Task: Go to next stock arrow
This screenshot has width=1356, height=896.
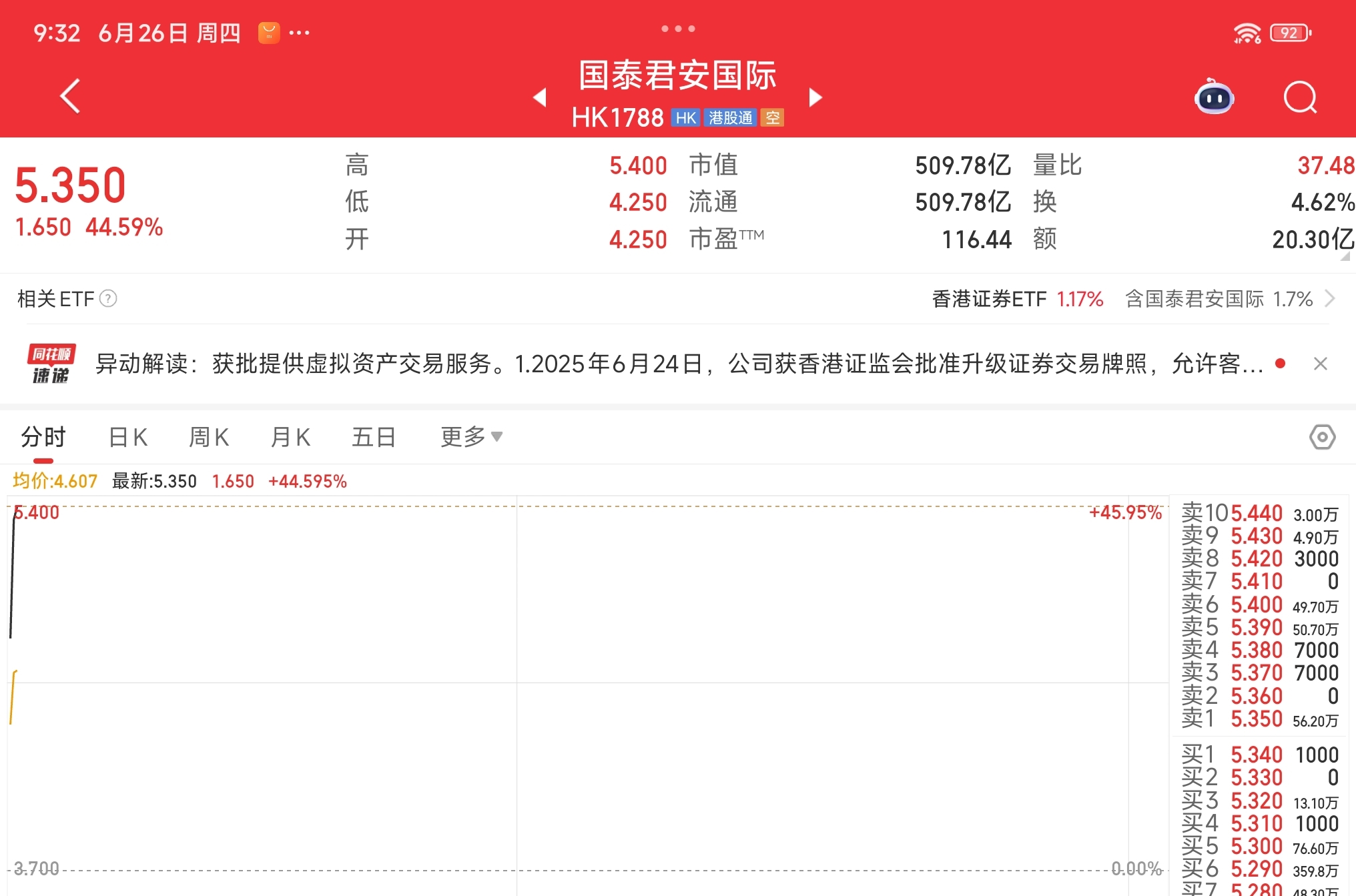Action: pos(815,97)
